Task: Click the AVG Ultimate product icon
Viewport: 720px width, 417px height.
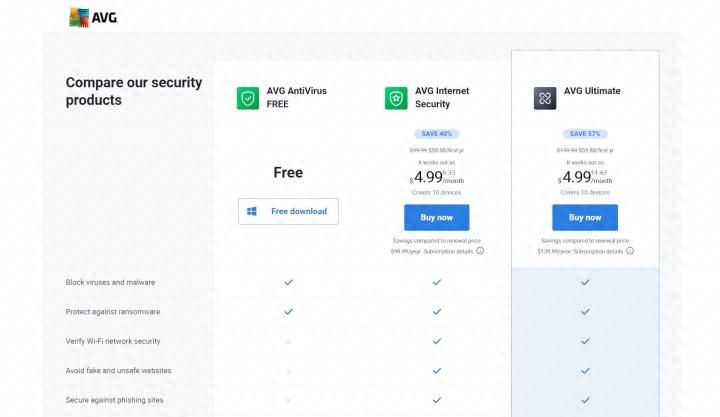Action: click(545, 98)
